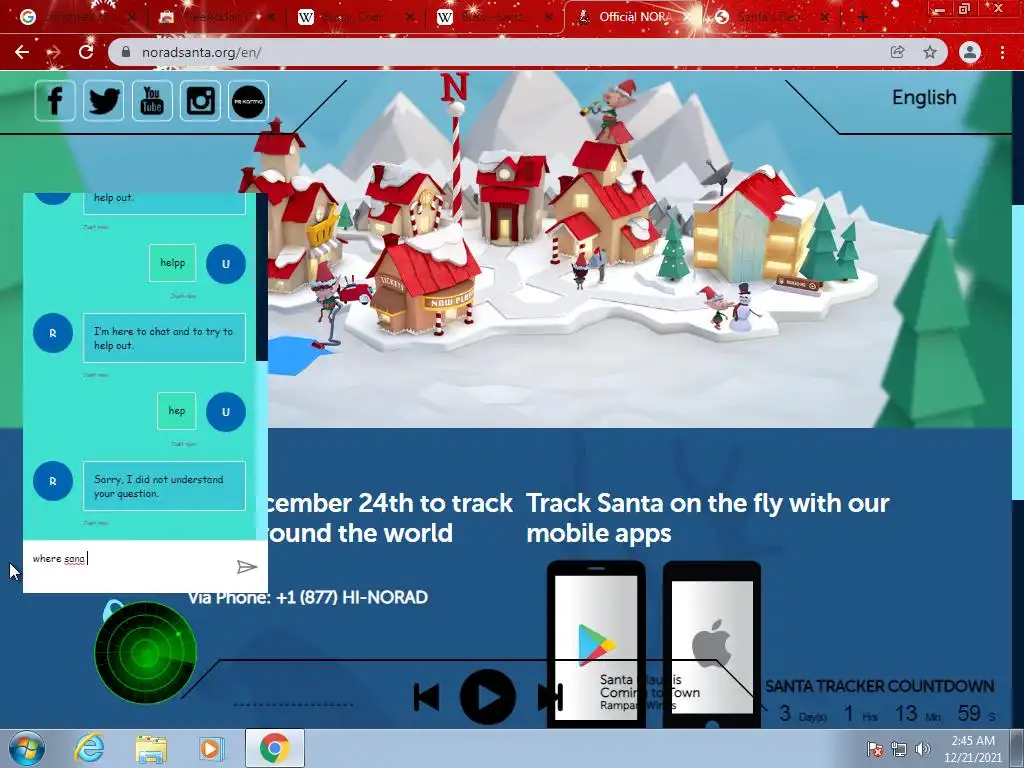
Task: Open the YouTube icon
Action: click(152, 101)
